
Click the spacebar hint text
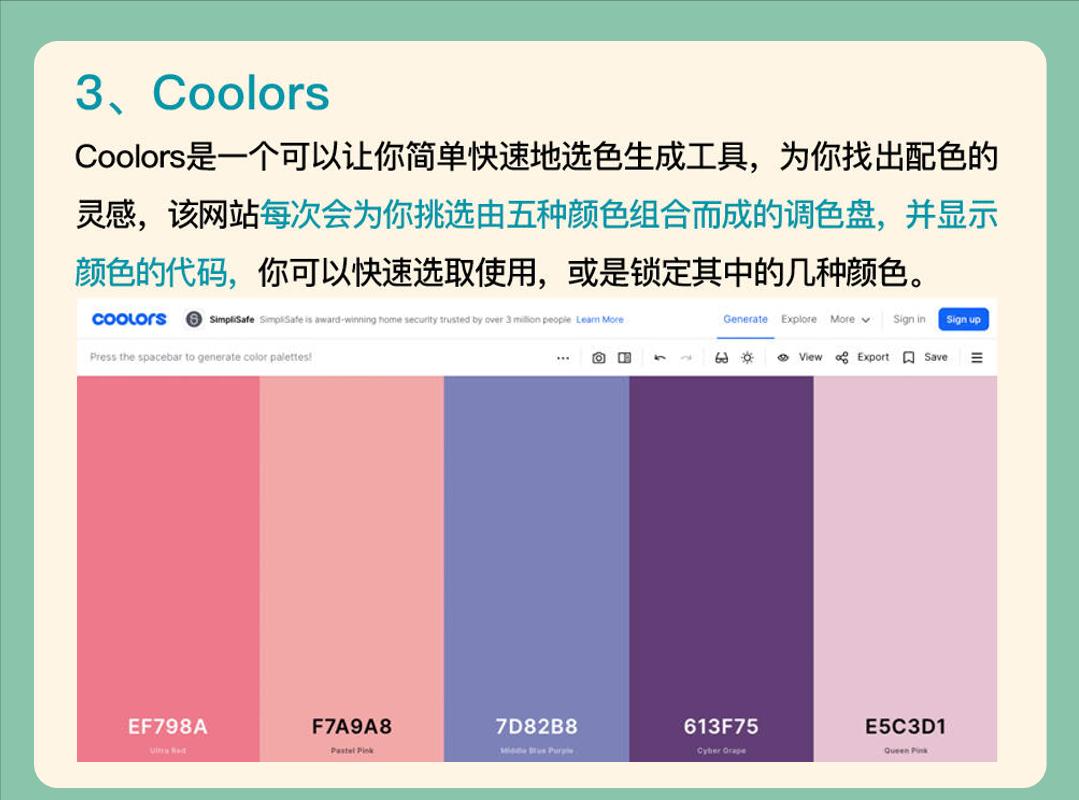200,357
